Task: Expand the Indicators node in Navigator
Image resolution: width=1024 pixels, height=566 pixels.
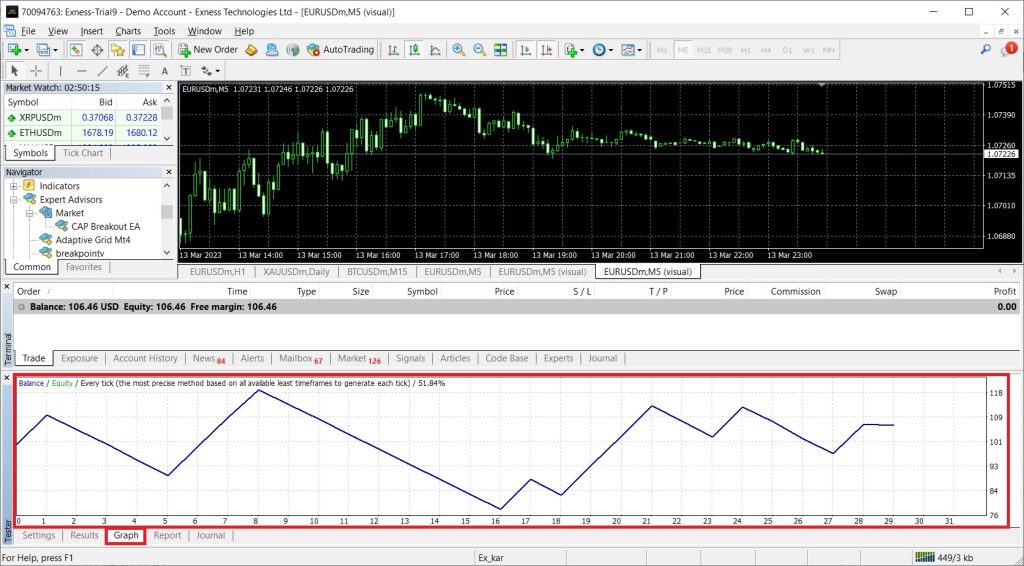Action: click(x=14, y=186)
